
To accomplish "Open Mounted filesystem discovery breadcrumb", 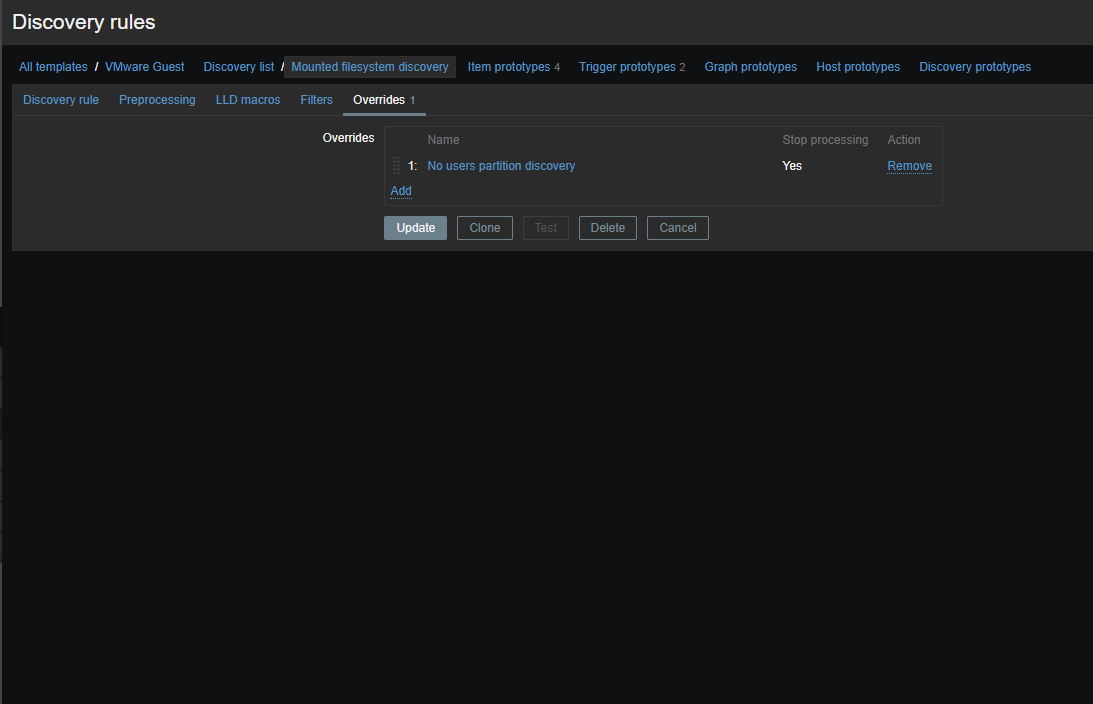I will (369, 67).
